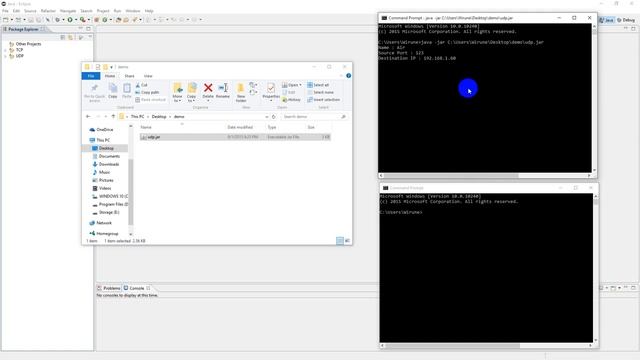
Task: Open the File tab in File Explorer
Action: click(x=91, y=76)
